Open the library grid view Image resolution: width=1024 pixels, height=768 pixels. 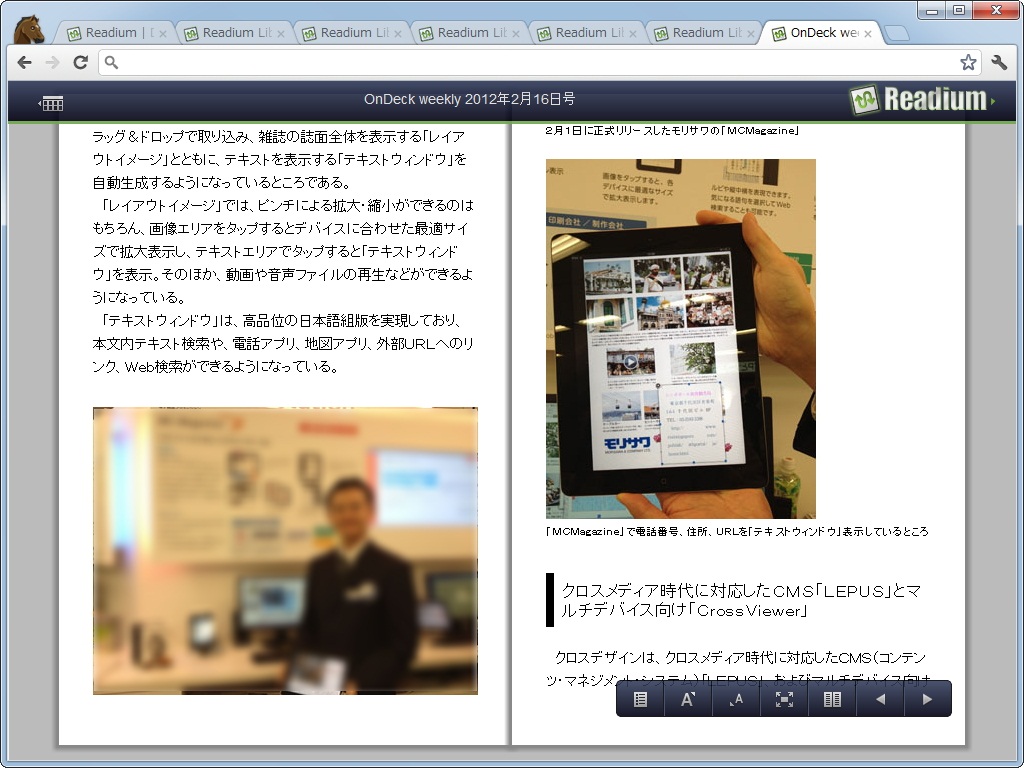tap(52, 102)
